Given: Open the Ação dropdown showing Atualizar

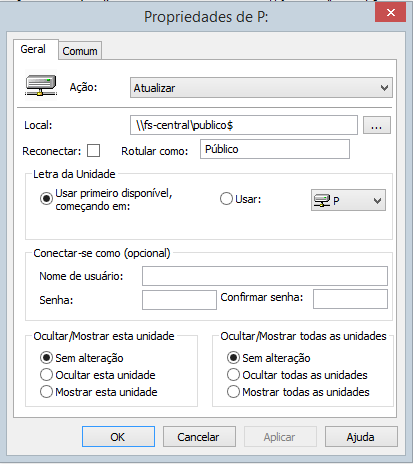Looking at the screenshot, I should 261,88.
